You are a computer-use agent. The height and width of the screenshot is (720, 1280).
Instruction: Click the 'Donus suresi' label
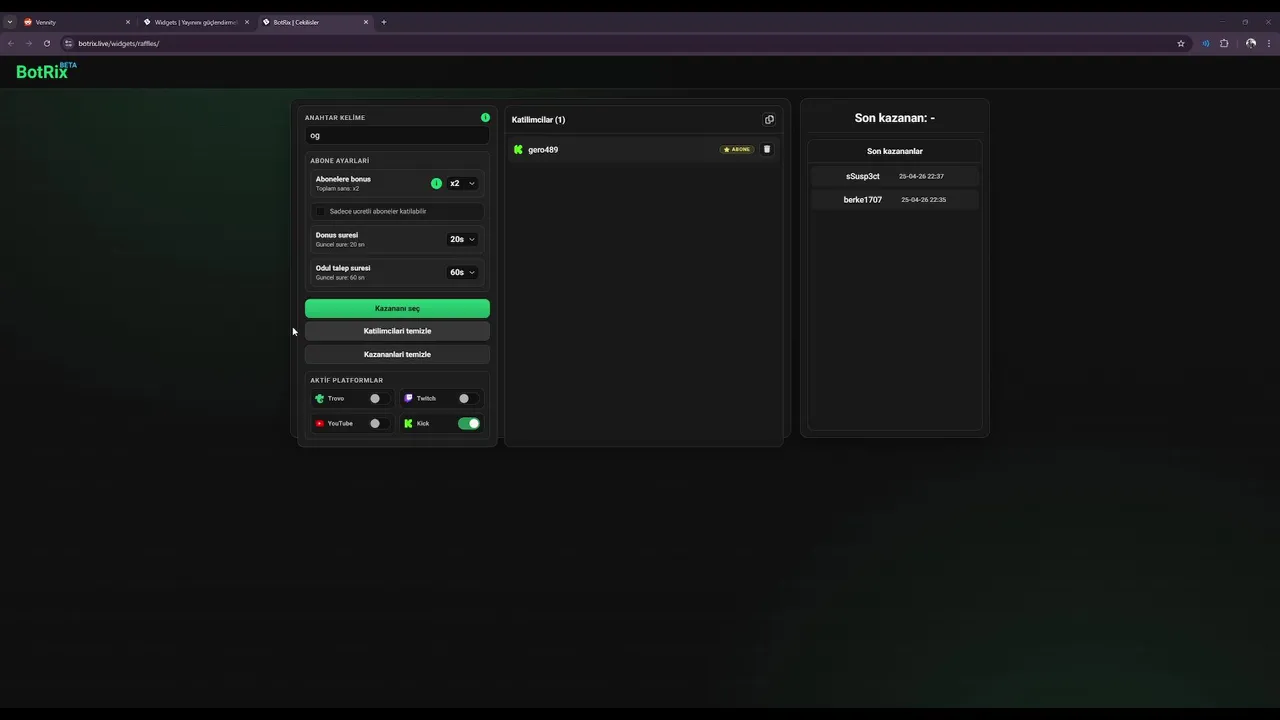[337, 236]
